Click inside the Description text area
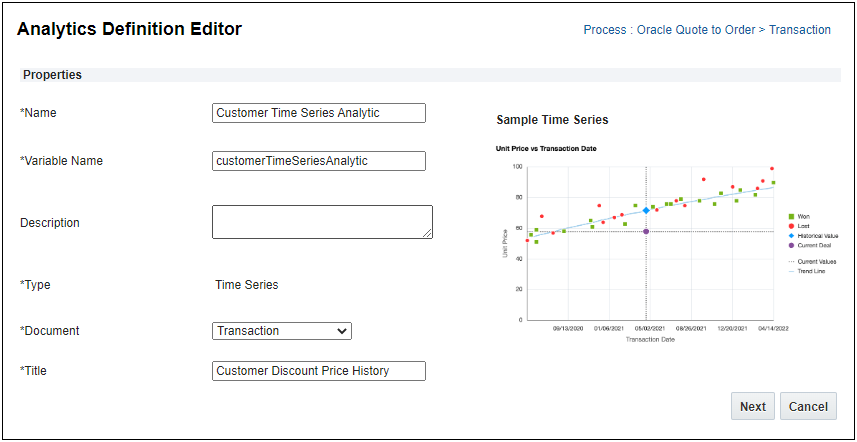The image size is (857, 442). coord(321,222)
